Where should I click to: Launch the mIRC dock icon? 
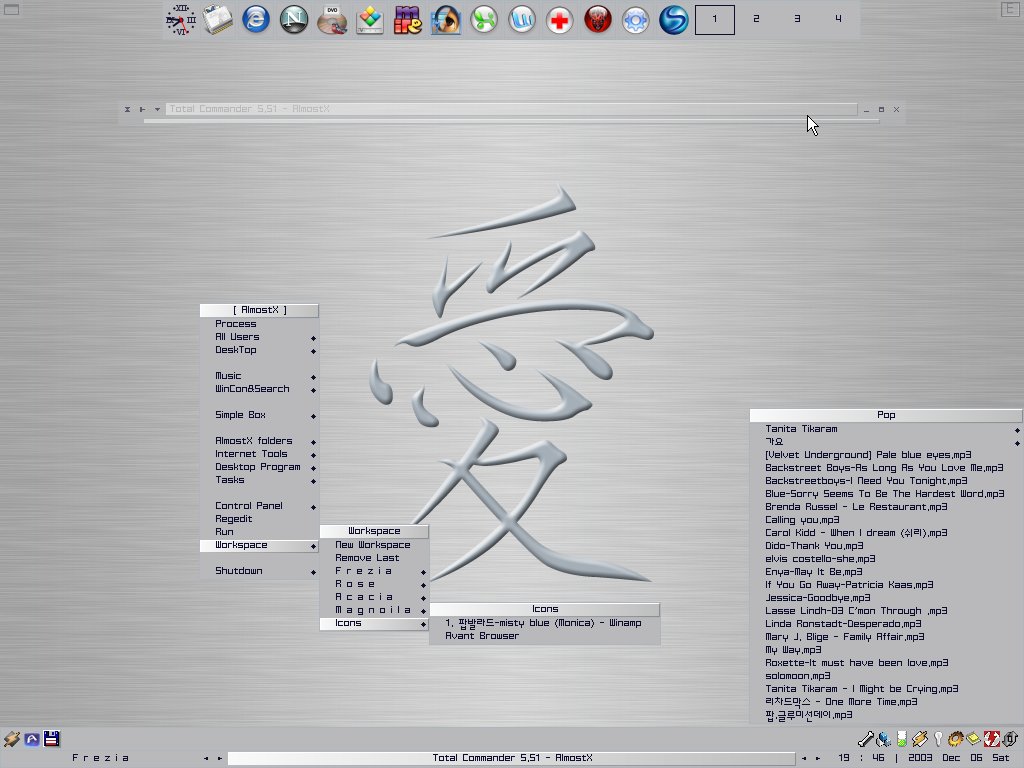point(408,19)
